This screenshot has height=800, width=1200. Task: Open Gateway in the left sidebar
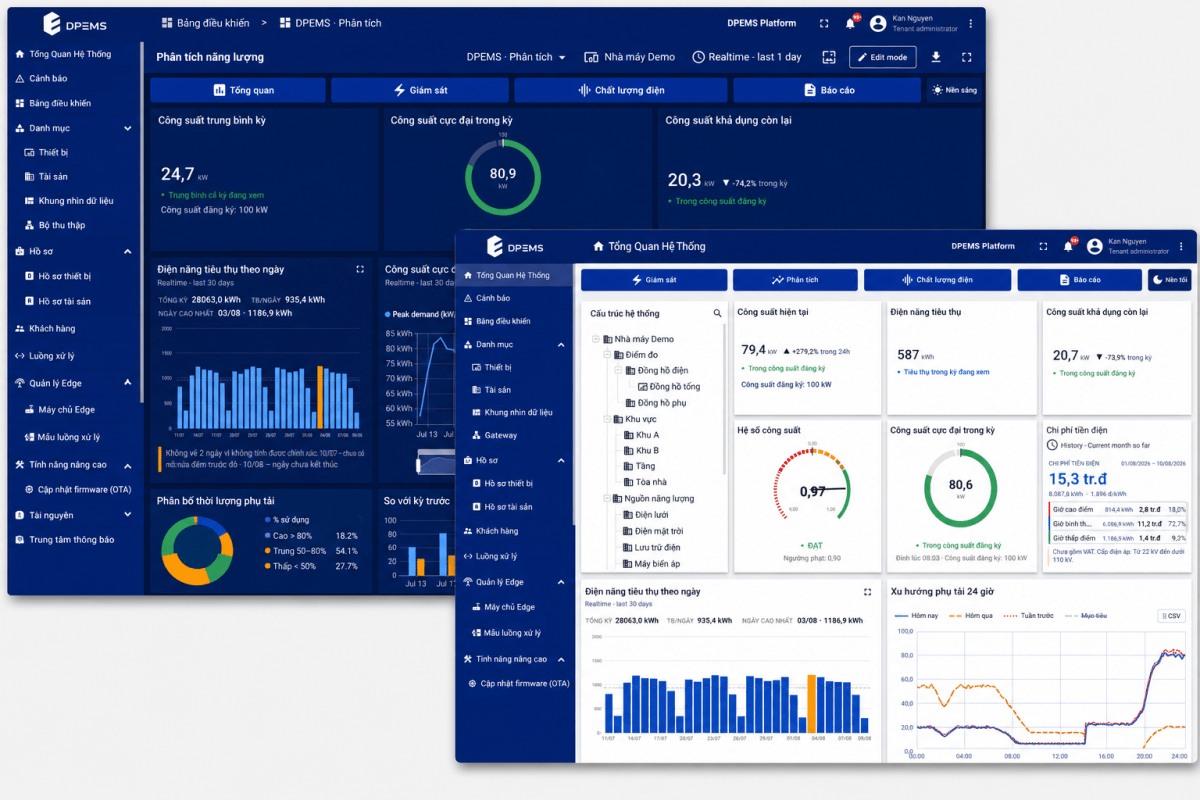click(x=501, y=435)
